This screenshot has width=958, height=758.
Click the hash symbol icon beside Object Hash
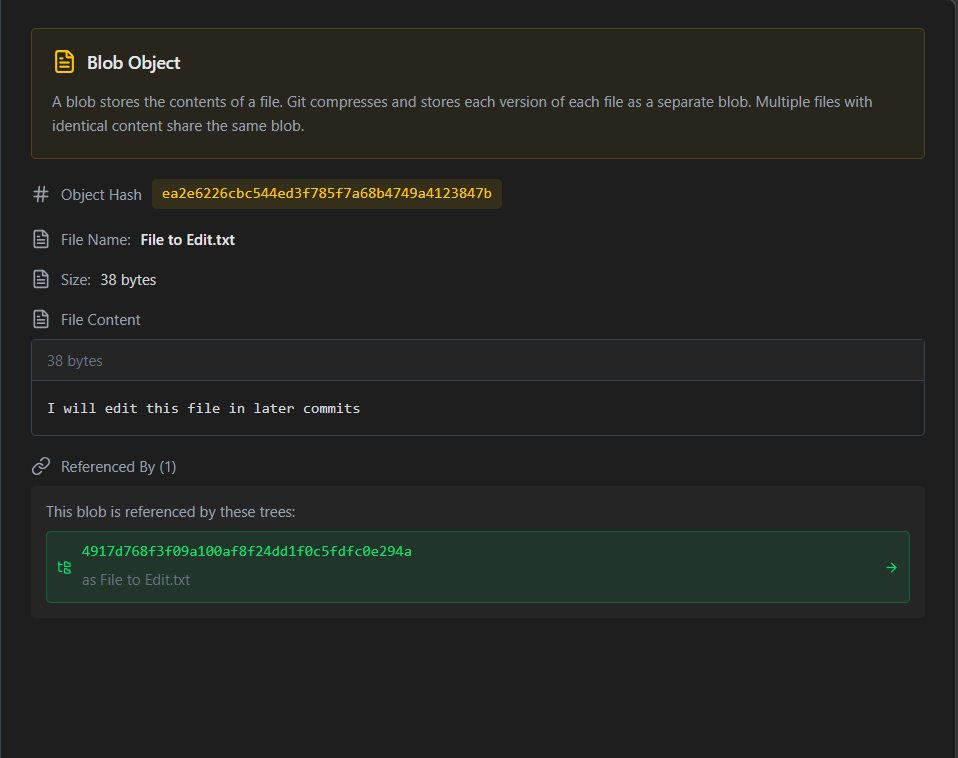click(x=41, y=194)
